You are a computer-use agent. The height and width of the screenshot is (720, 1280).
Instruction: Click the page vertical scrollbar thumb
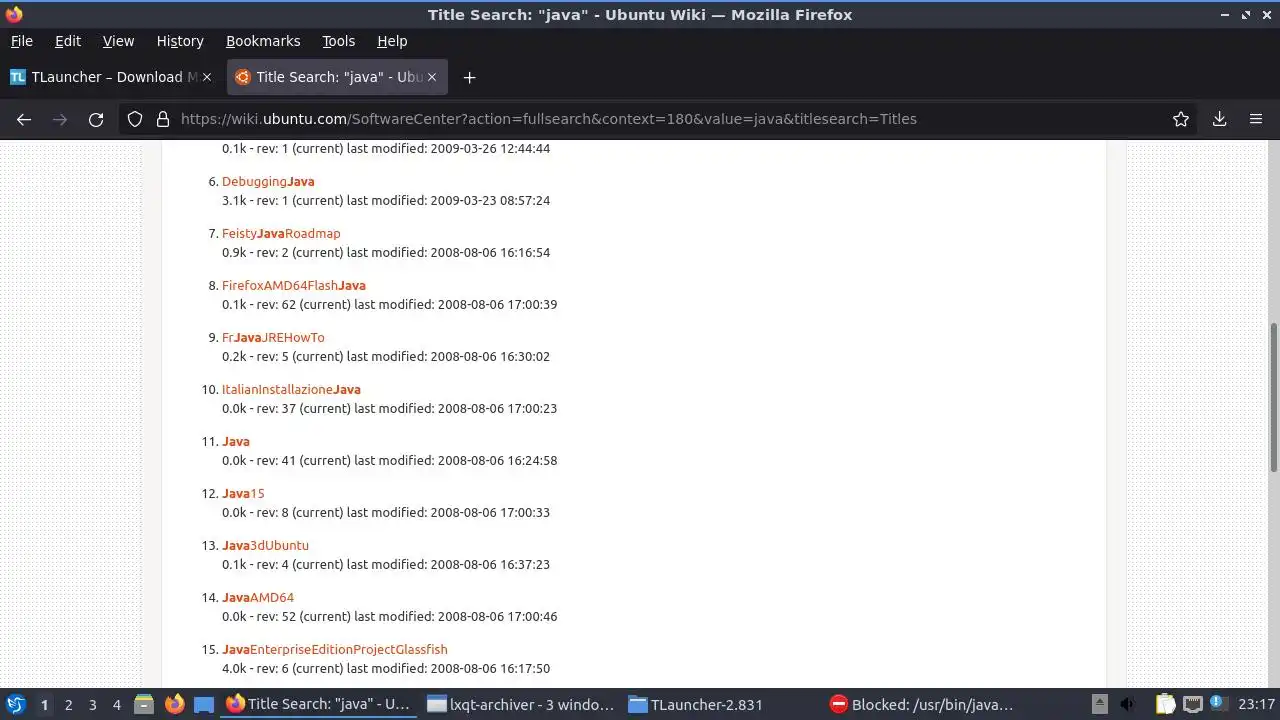[1273, 397]
